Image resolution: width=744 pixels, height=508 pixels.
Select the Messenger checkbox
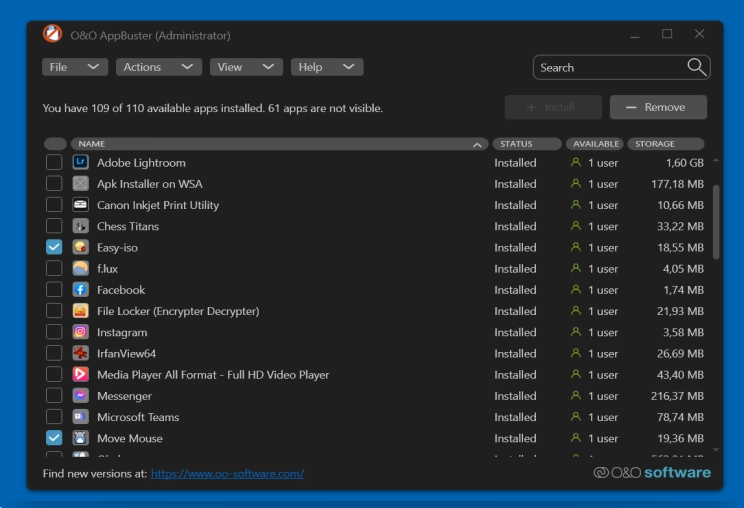54,396
